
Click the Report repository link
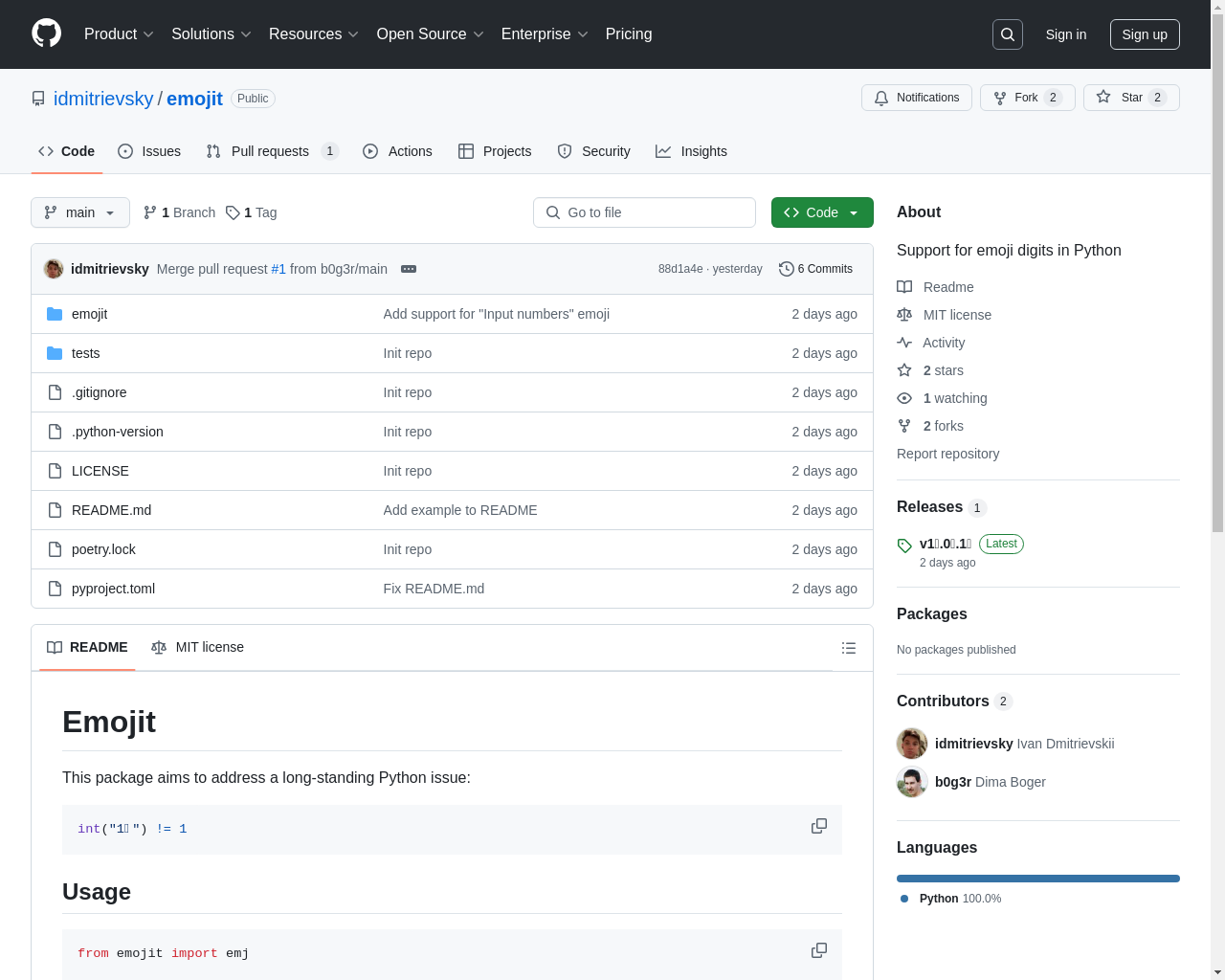click(x=947, y=454)
